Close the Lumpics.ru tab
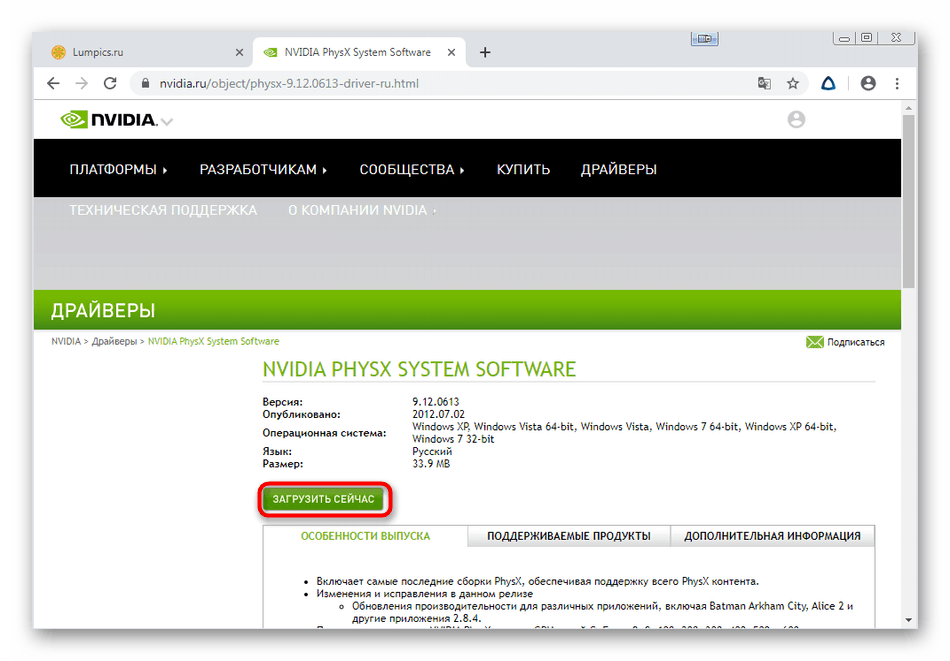The image size is (950, 661). point(239,53)
